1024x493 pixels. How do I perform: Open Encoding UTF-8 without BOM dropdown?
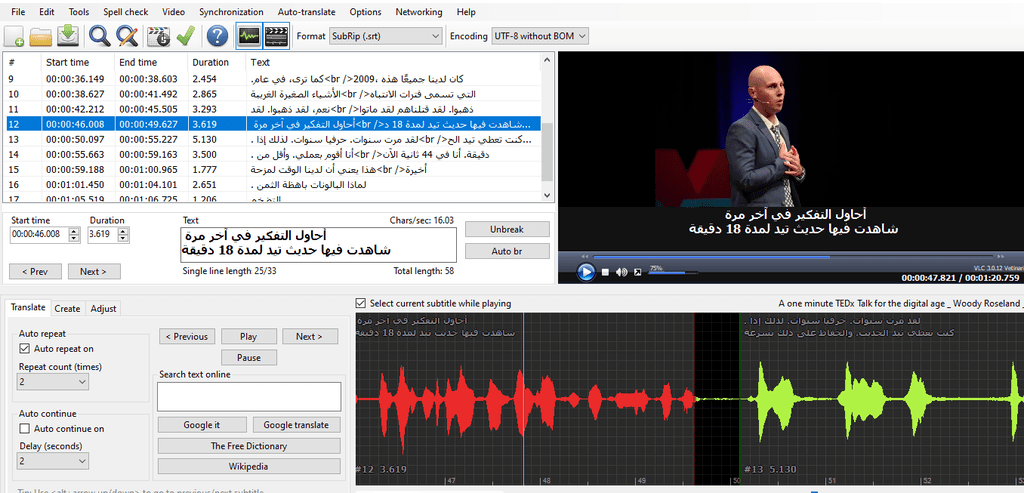tap(540, 36)
